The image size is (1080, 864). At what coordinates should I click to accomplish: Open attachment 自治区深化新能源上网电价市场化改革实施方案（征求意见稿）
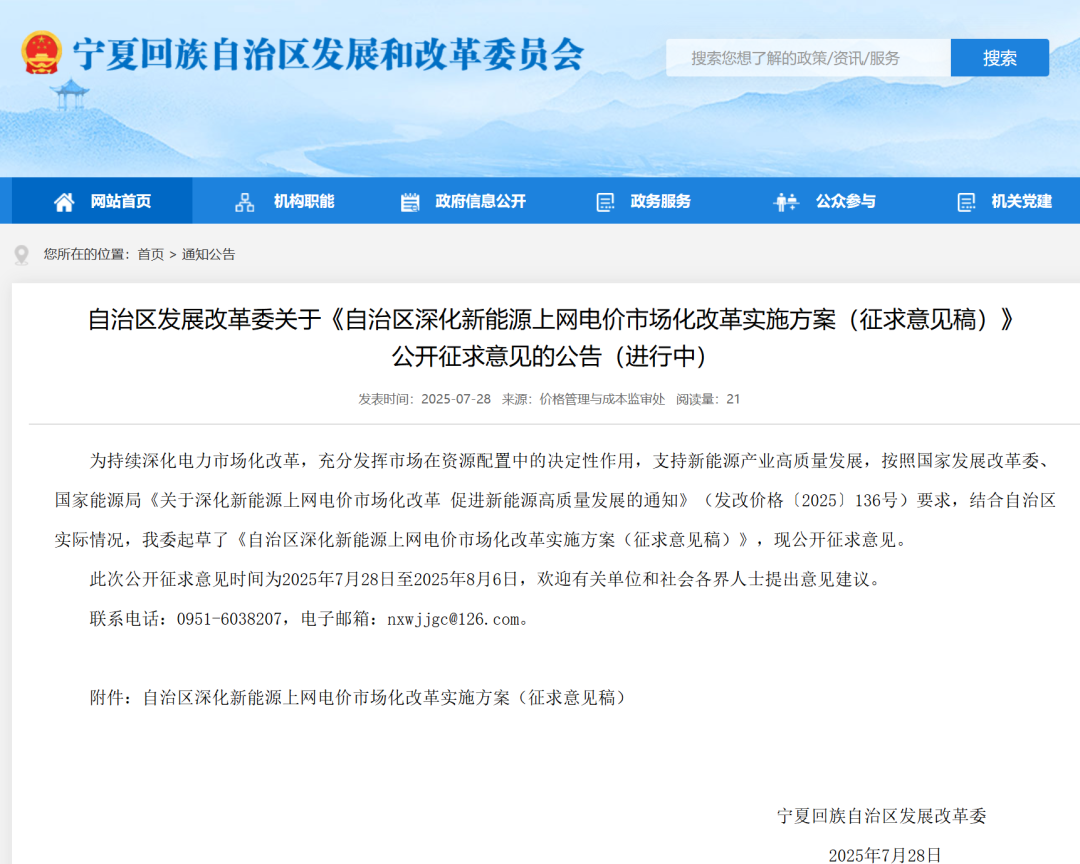[x=387, y=698]
